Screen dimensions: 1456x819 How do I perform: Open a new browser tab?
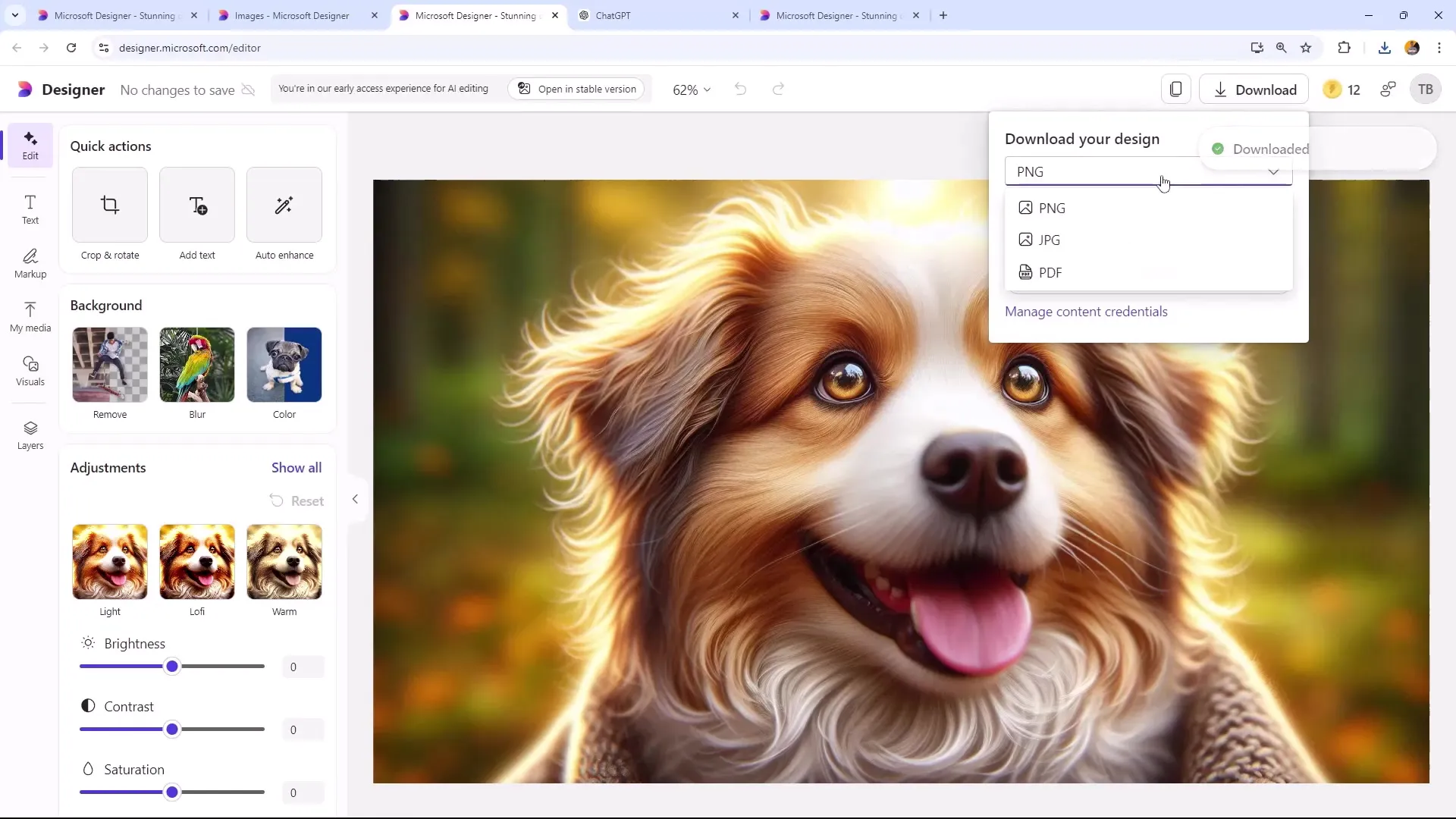(943, 15)
